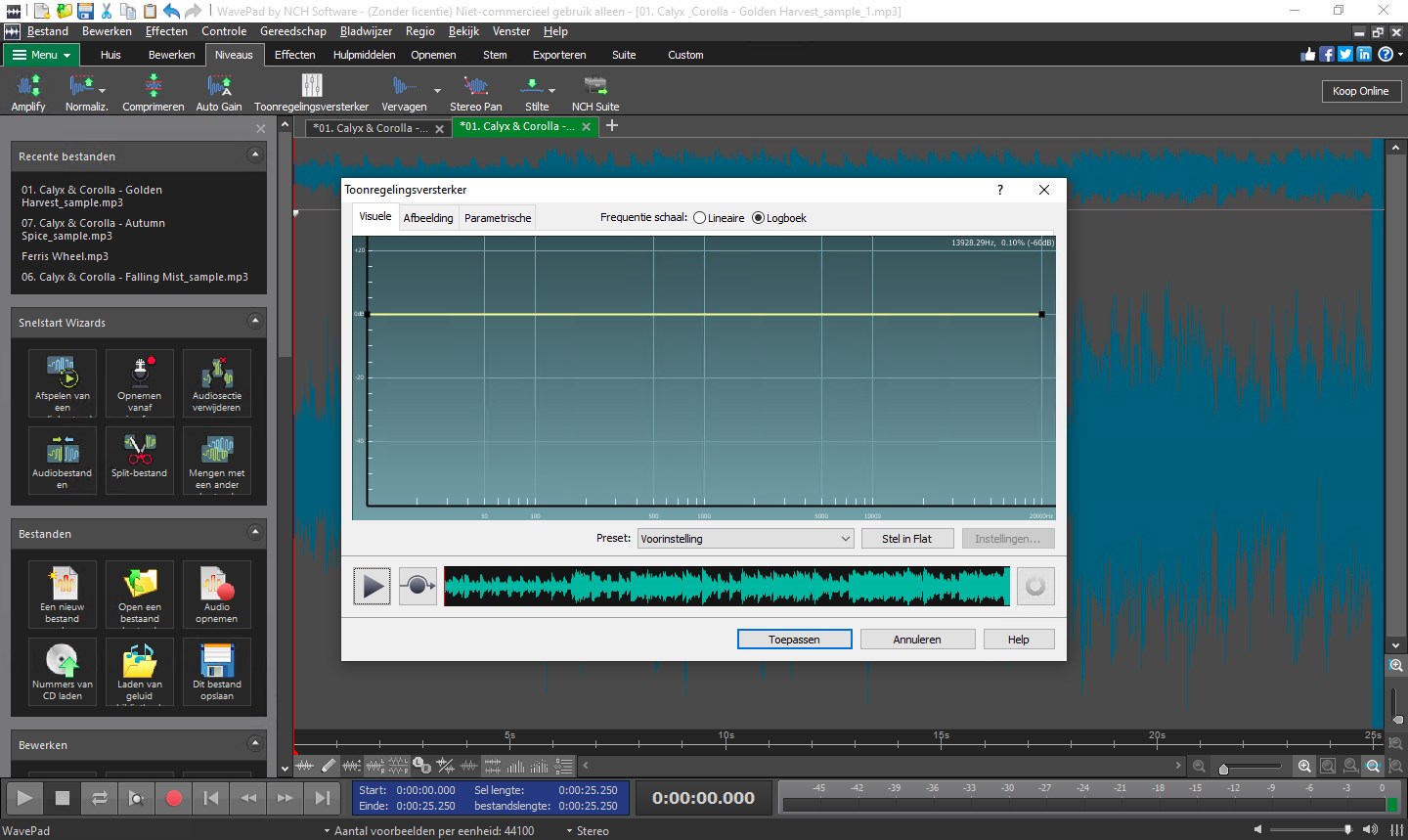Toggle the loop playback button
Viewport: 1408px width, 840px height.
click(x=100, y=798)
